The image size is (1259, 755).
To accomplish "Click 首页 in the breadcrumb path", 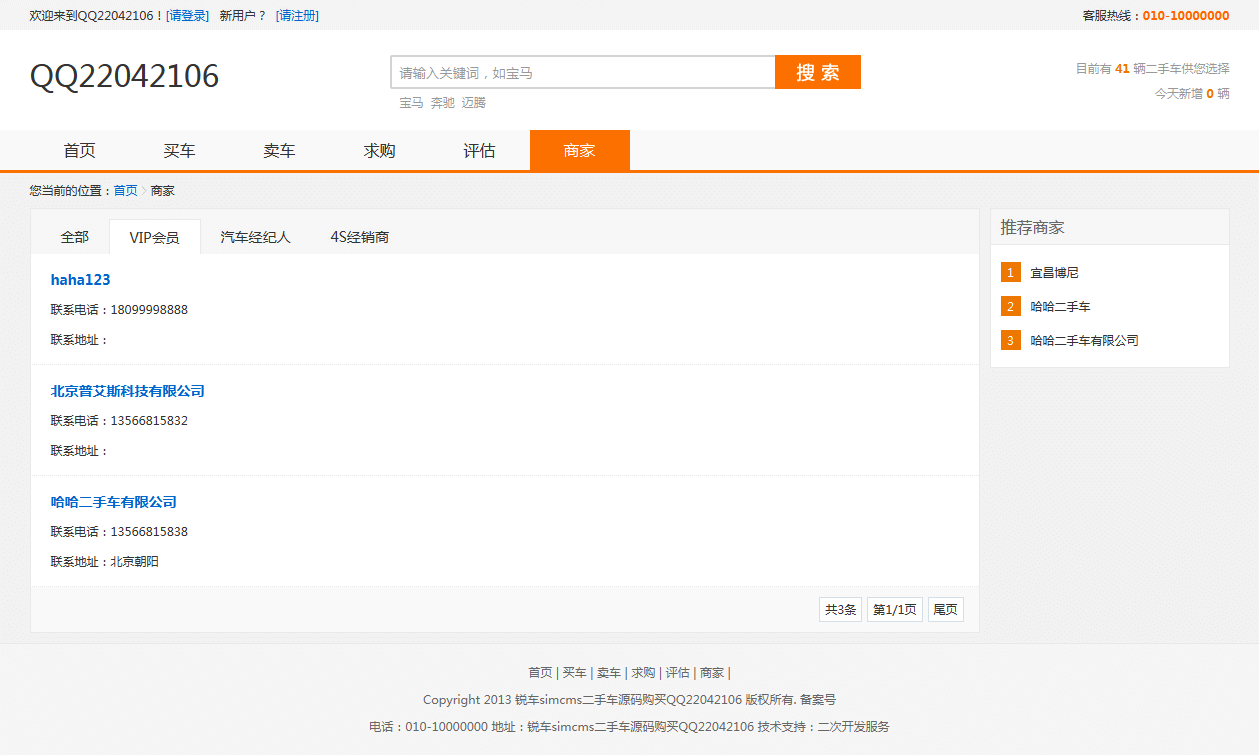I will coord(125,191).
